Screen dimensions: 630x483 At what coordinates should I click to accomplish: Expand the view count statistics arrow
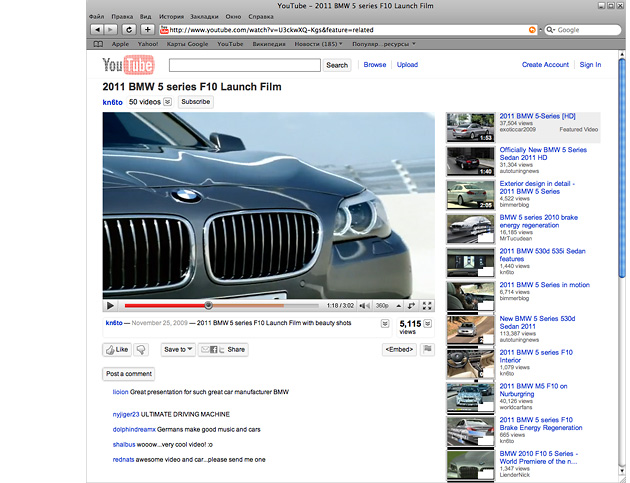[428, 324]
